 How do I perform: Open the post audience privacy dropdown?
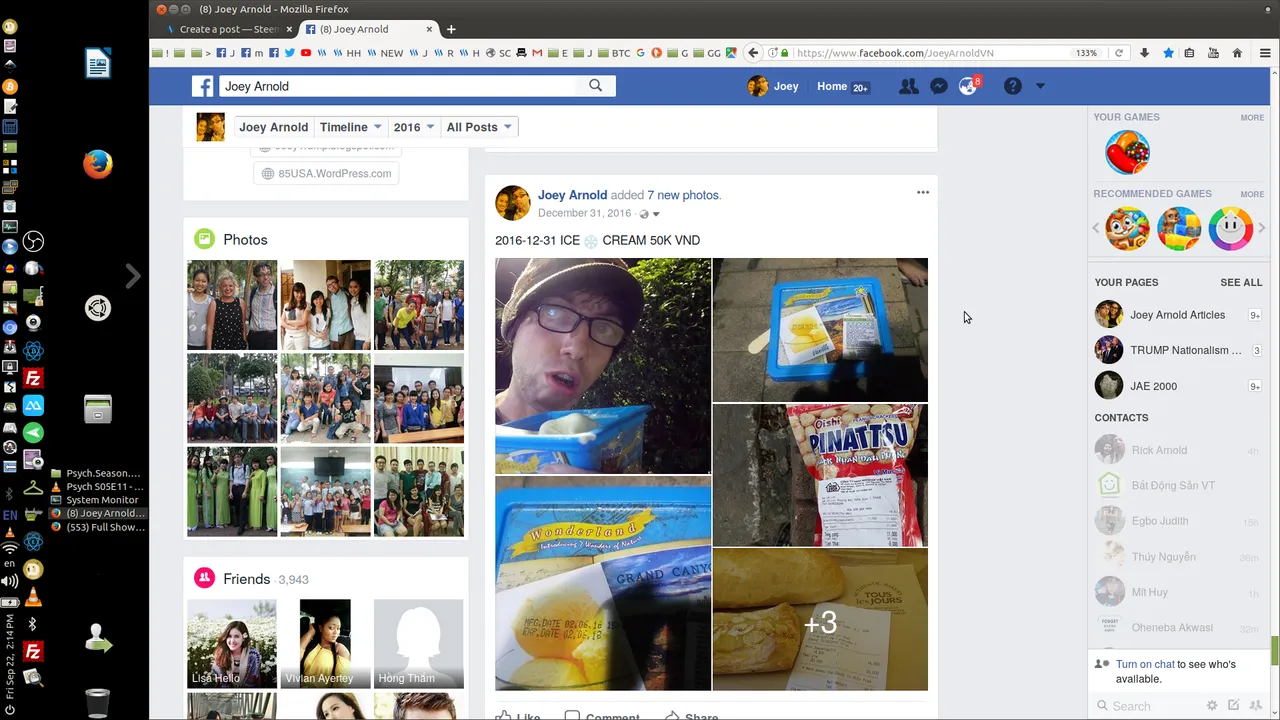click(649, 214)
